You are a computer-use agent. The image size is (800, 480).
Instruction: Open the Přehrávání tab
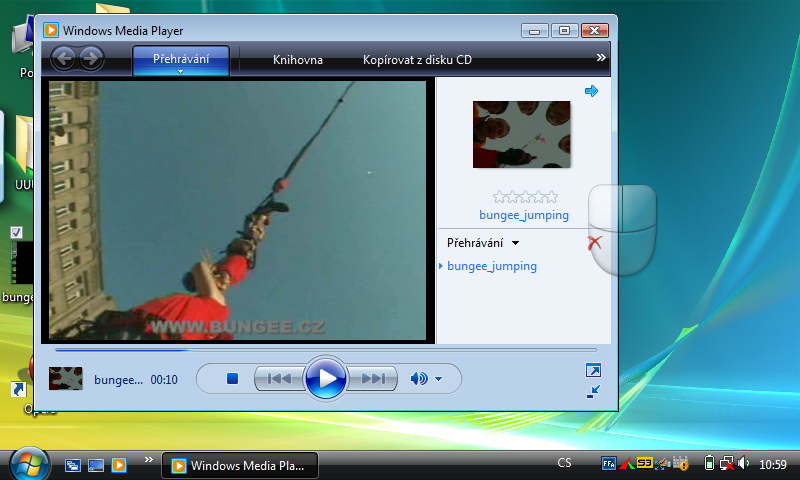click(181, 58)
